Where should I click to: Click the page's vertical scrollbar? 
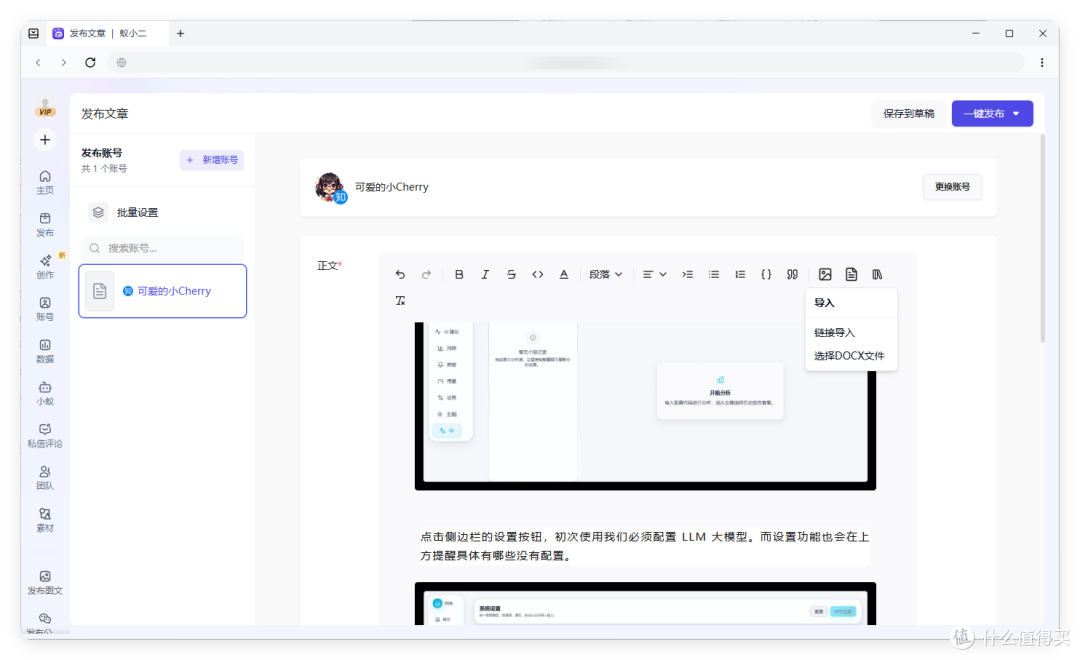(x=1043, y=239)
